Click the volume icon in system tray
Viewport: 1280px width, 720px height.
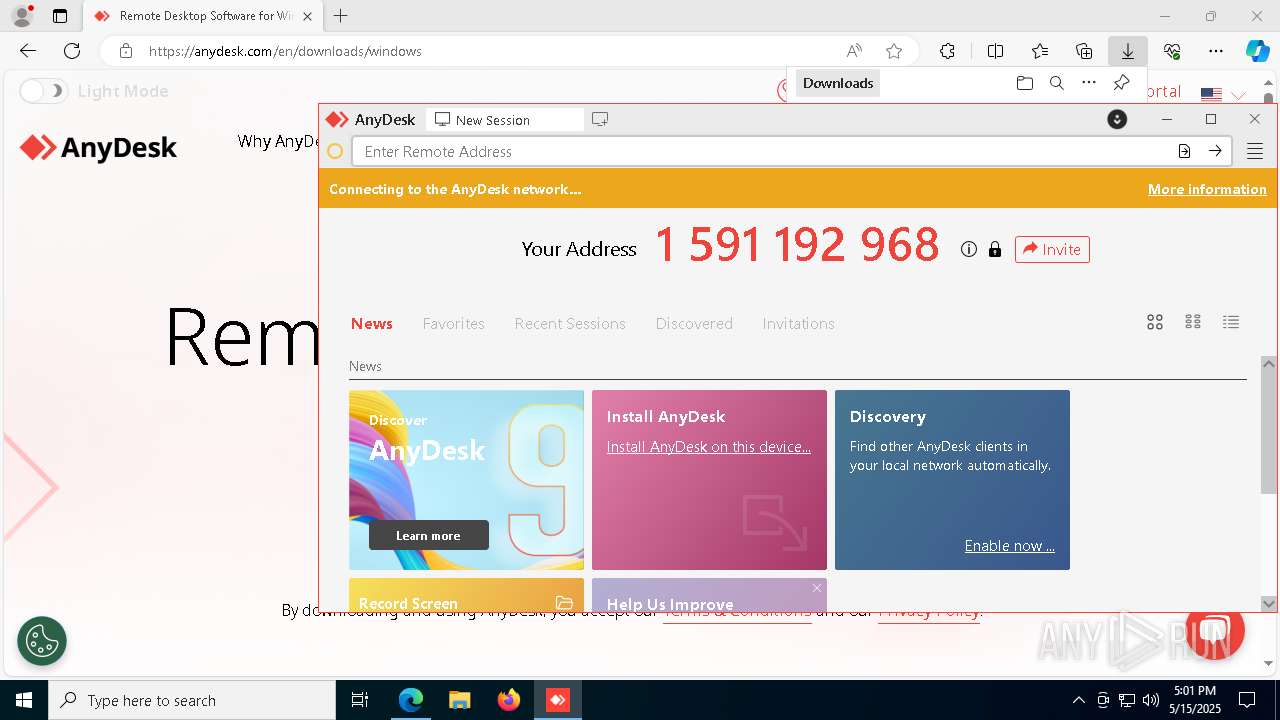1151,700
